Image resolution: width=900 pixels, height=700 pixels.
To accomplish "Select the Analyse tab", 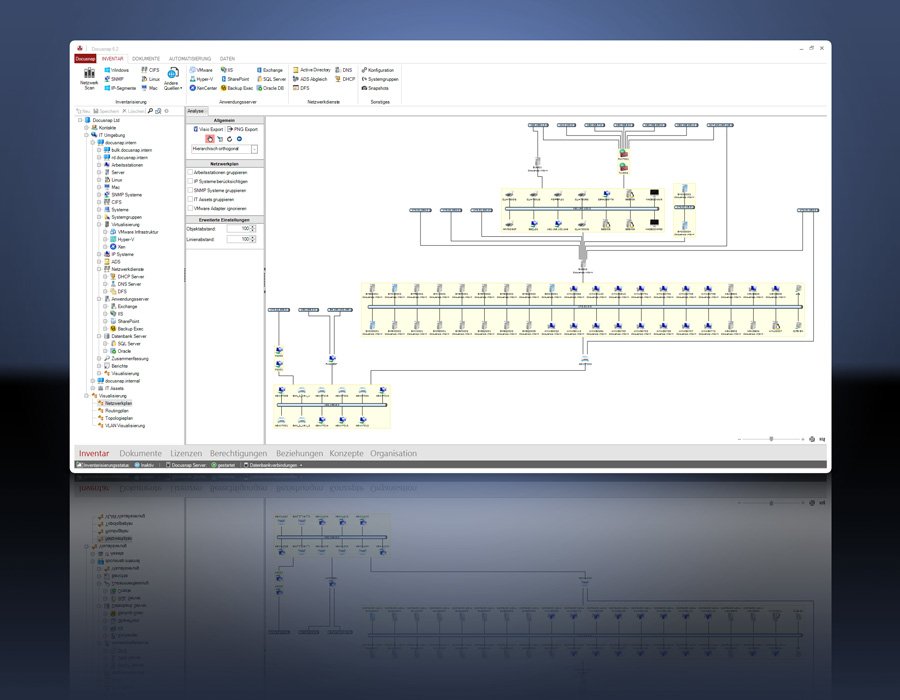I will pos(196,111).
